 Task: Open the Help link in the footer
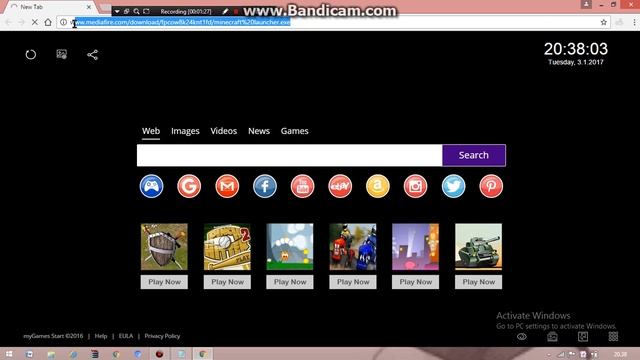click(101, 336)
